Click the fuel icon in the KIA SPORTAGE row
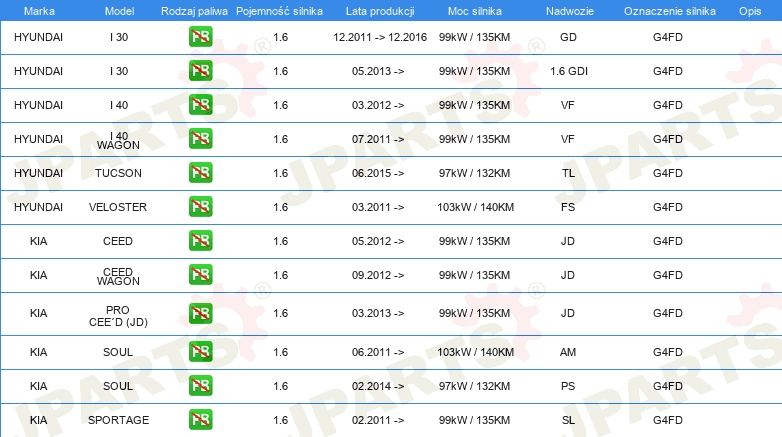 [200, 420]
